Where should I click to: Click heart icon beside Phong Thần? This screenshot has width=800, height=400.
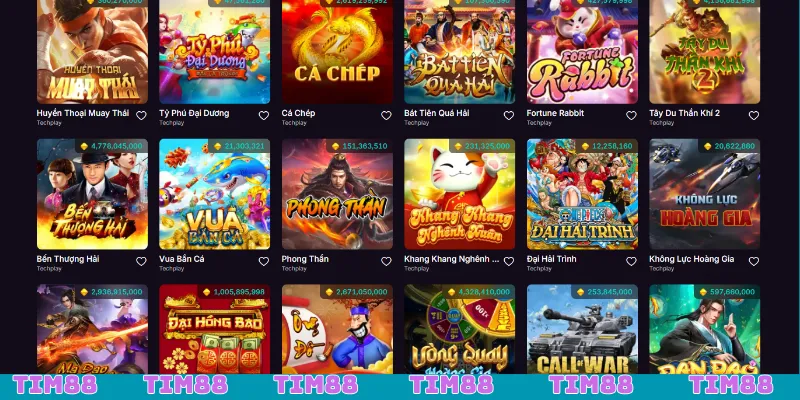click(386, 261)
